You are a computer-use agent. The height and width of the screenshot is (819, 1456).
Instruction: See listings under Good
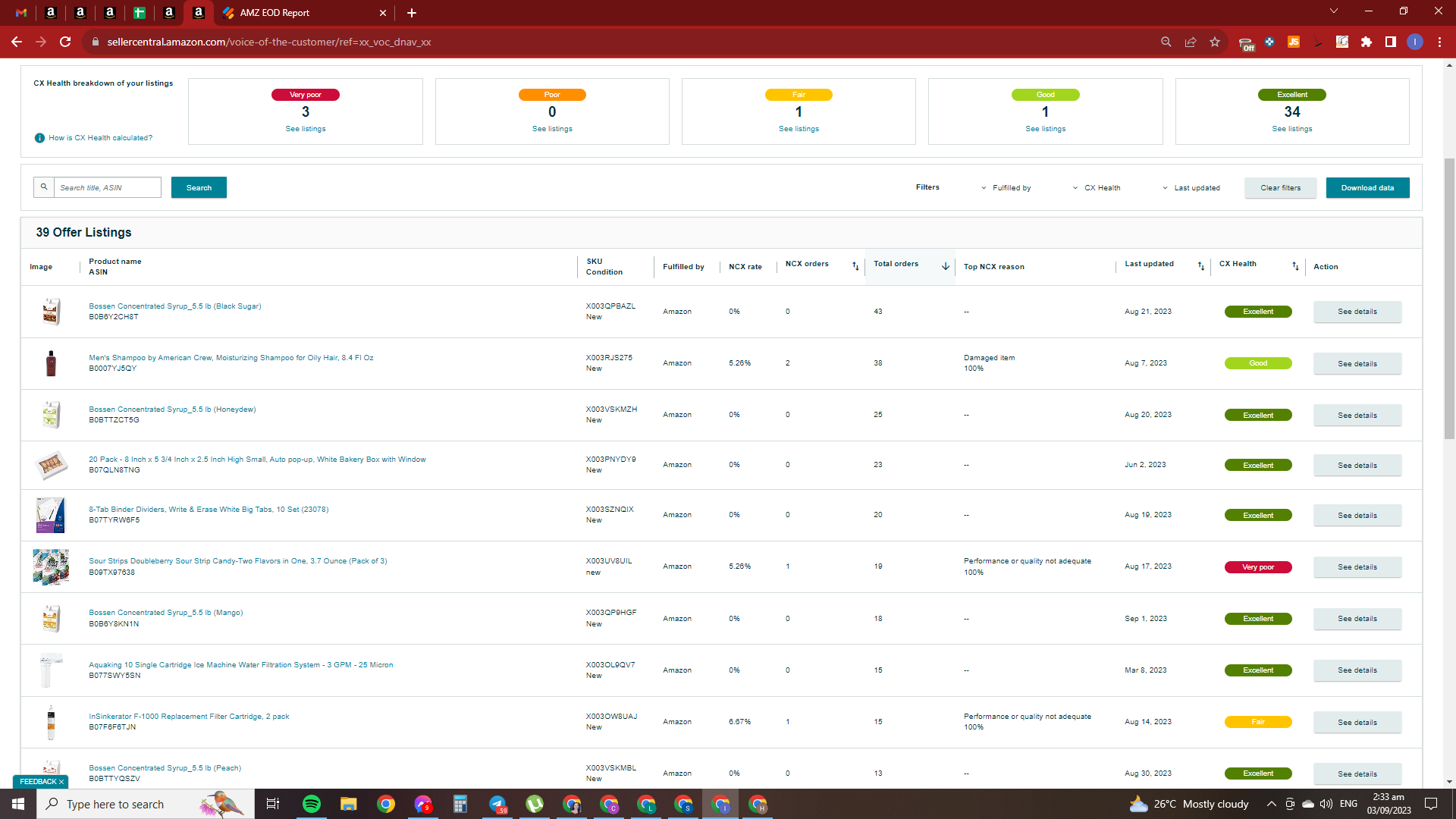coord(1045,129)
